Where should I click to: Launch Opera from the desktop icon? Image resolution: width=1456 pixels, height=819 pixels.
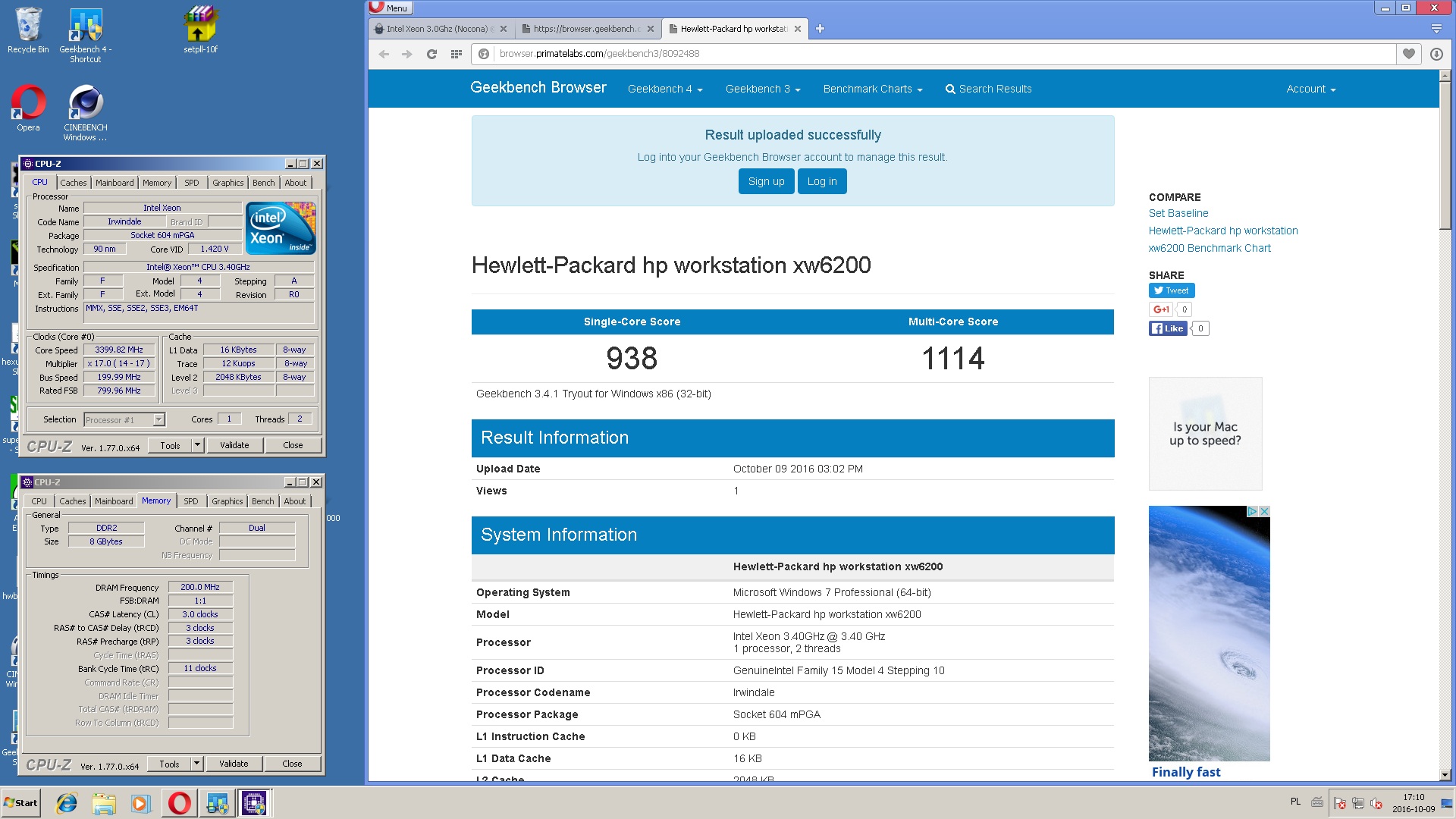point(28,108)
